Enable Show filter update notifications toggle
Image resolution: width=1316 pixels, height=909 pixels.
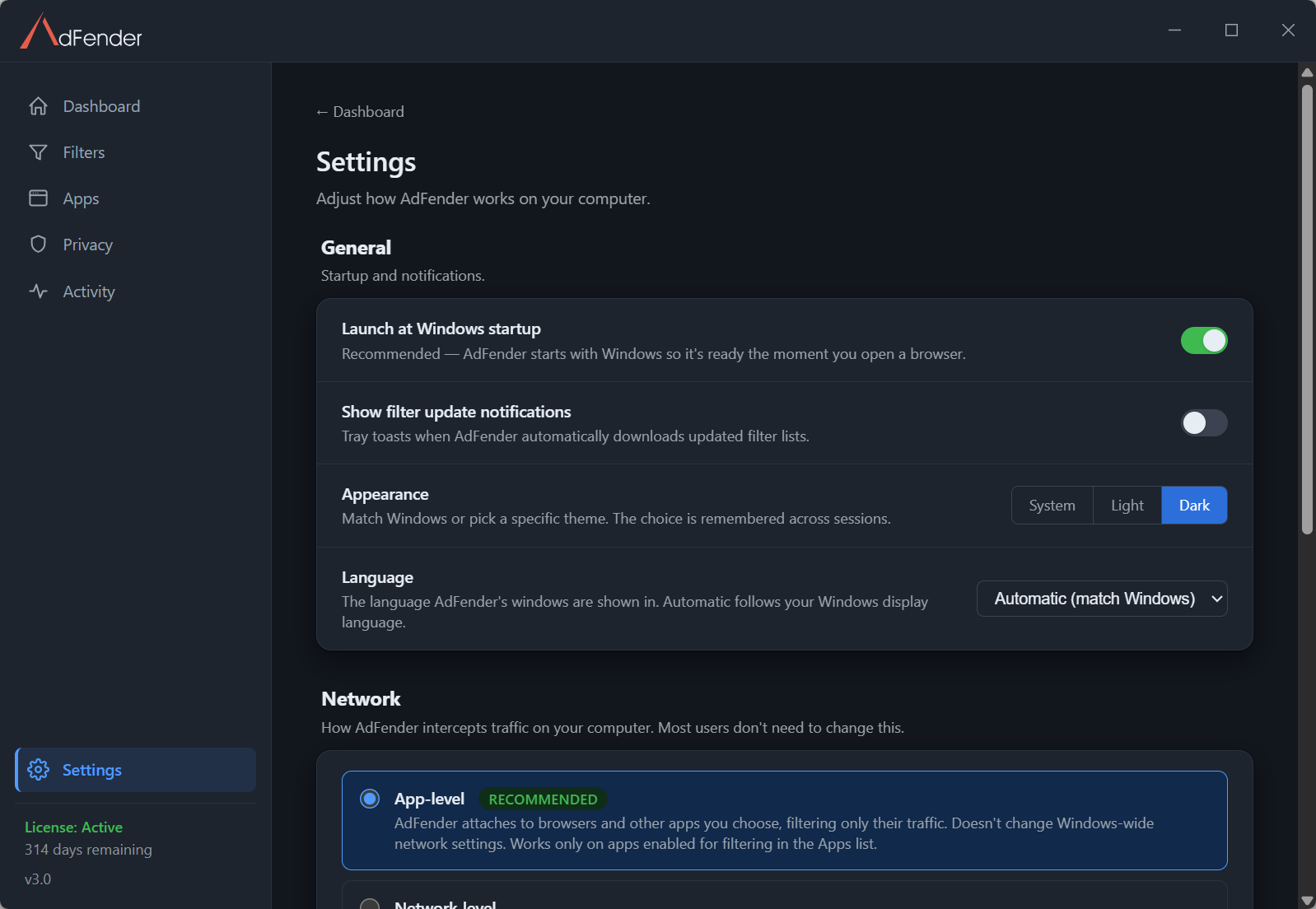tap(1204, 423)
